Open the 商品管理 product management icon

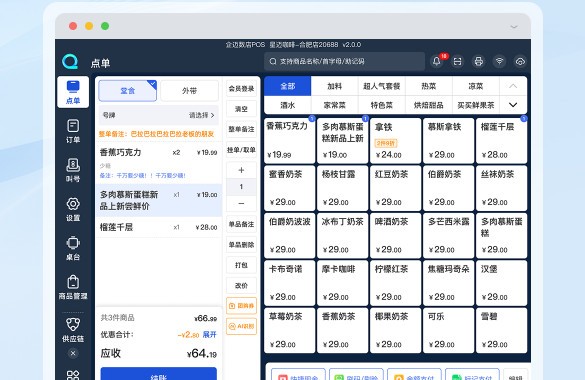[73, 288]
